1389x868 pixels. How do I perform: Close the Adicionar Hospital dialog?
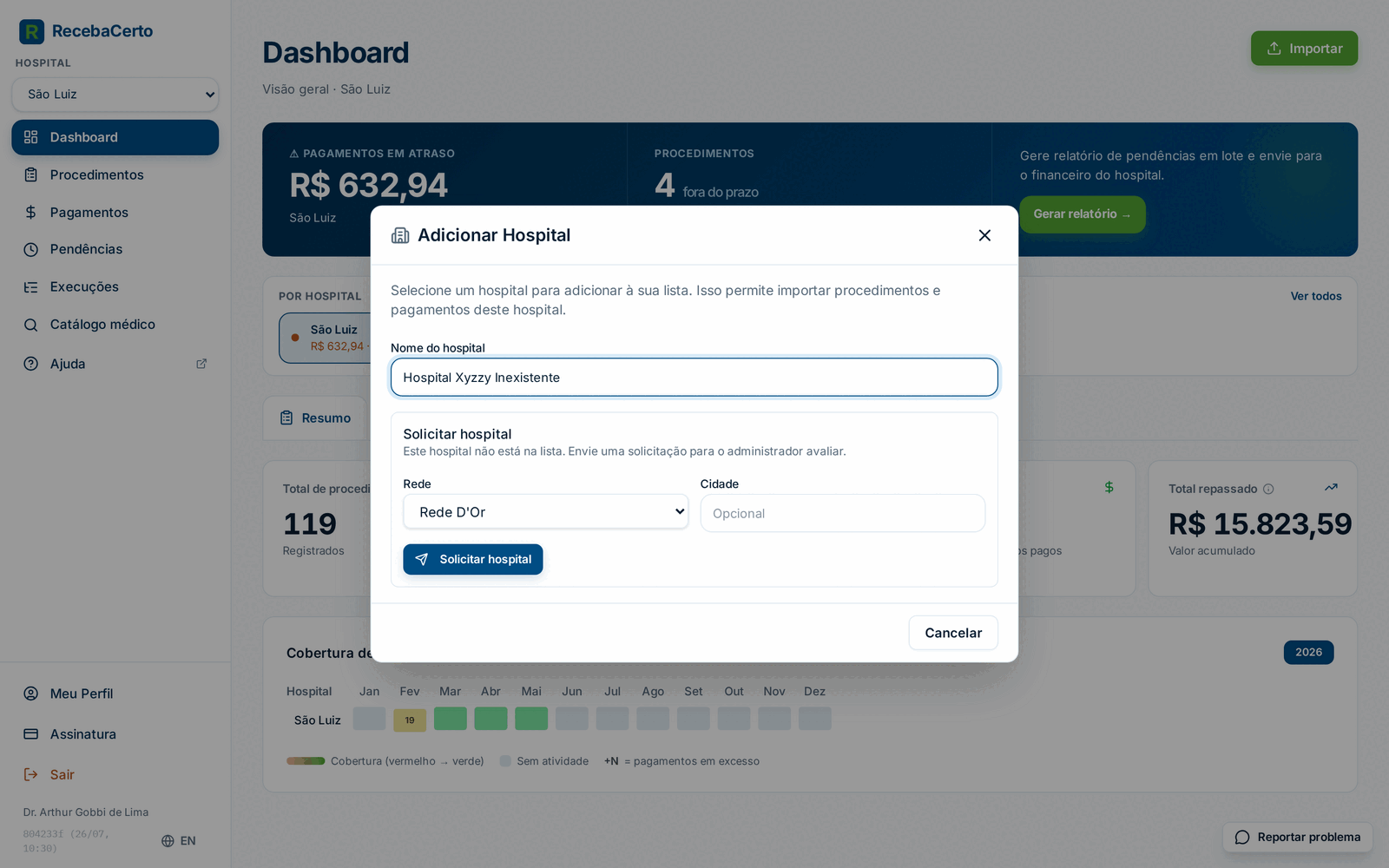click(x=984, y=235)
